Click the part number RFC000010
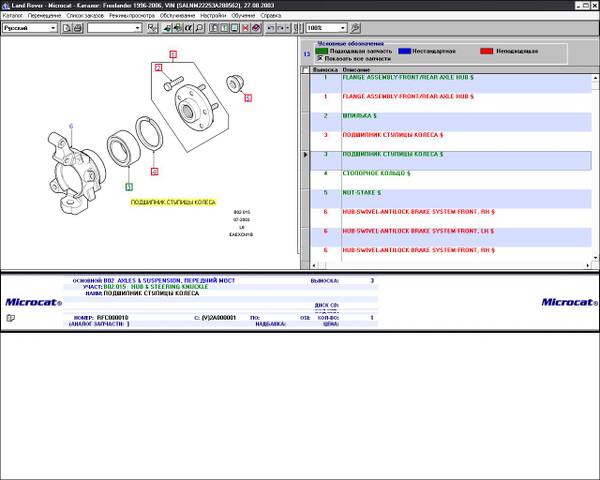 (112, 318)
